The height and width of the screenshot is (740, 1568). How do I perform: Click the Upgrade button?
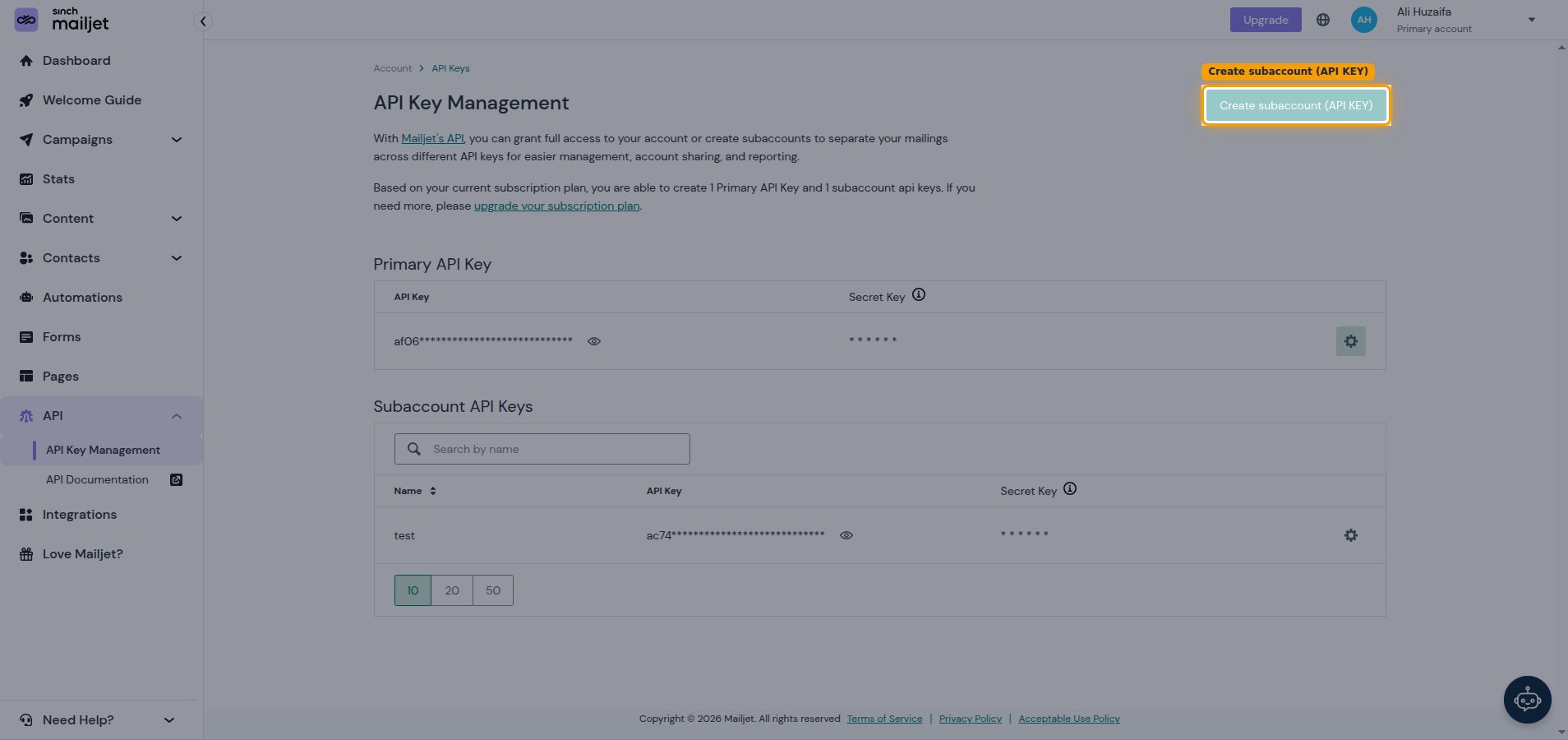(x=1266, y=20)
